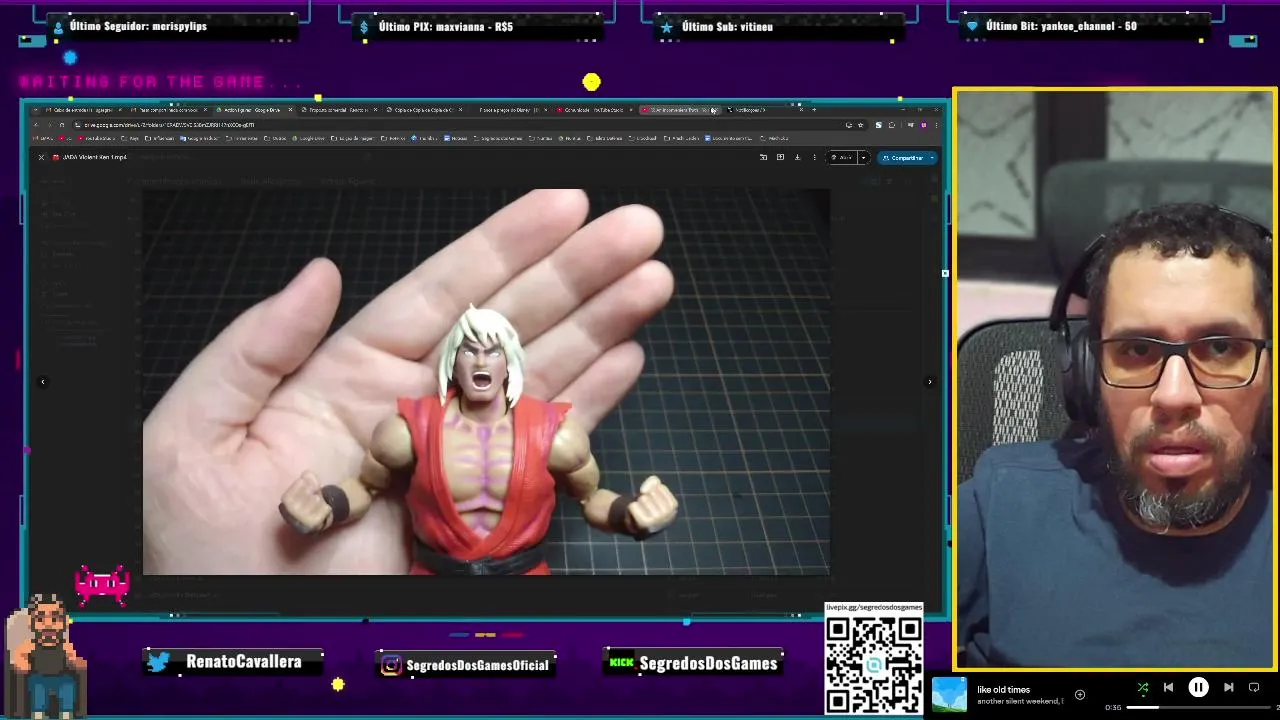Image resolution: width=1280 pixels, height=720 pixels.
Task: Click the video file name in Drive header
Action: tap(95, 157)
